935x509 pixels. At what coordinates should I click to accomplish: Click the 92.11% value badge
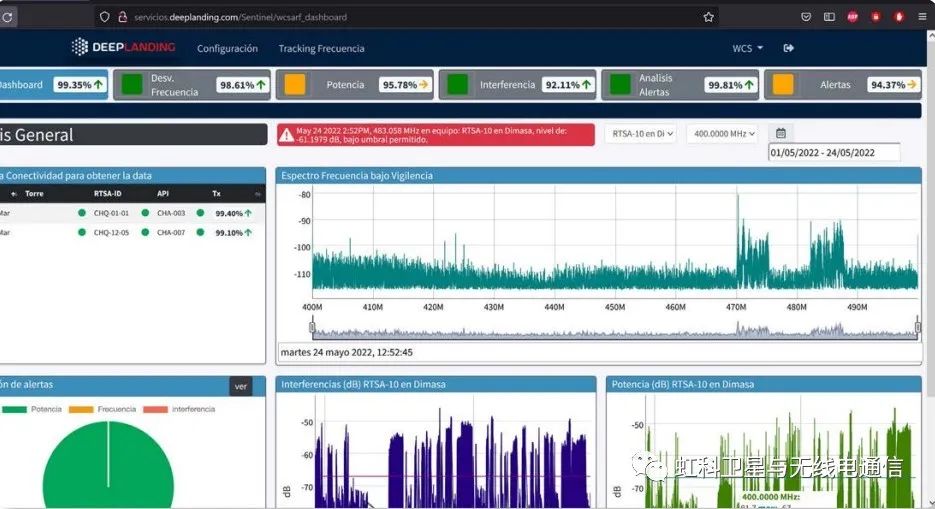click(568, 85)
